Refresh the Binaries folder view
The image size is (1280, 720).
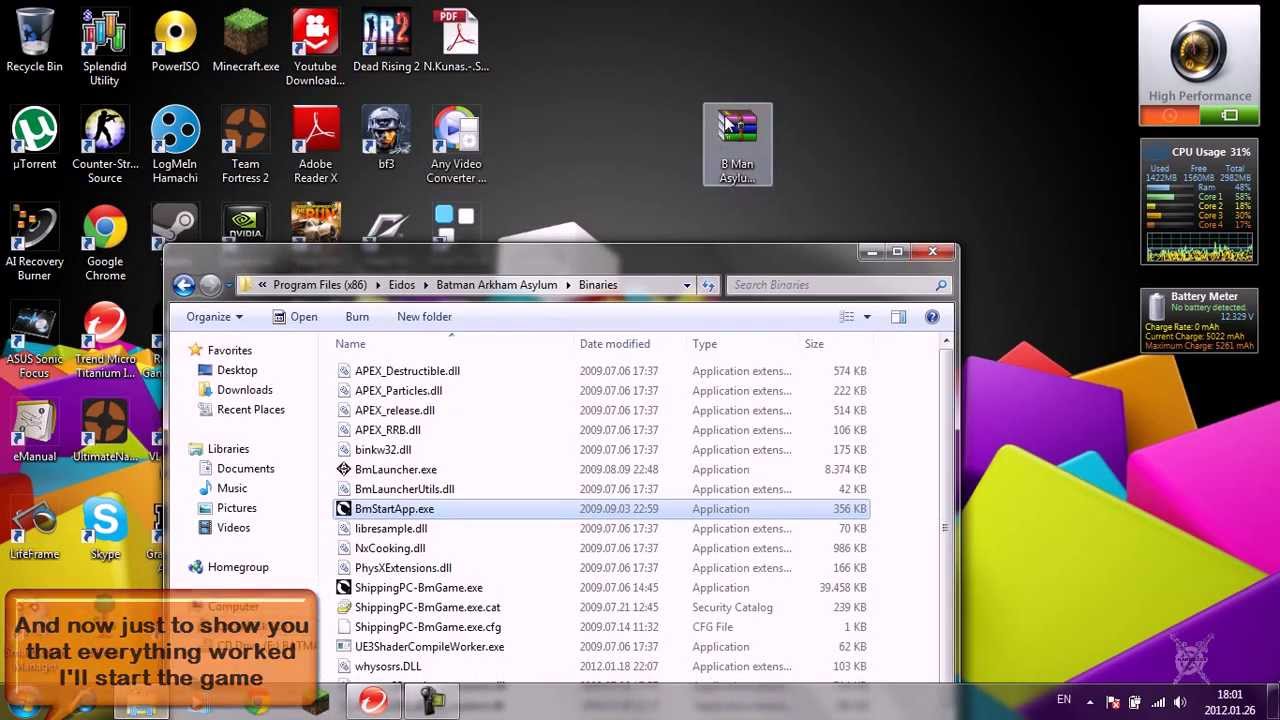(708, 285)
